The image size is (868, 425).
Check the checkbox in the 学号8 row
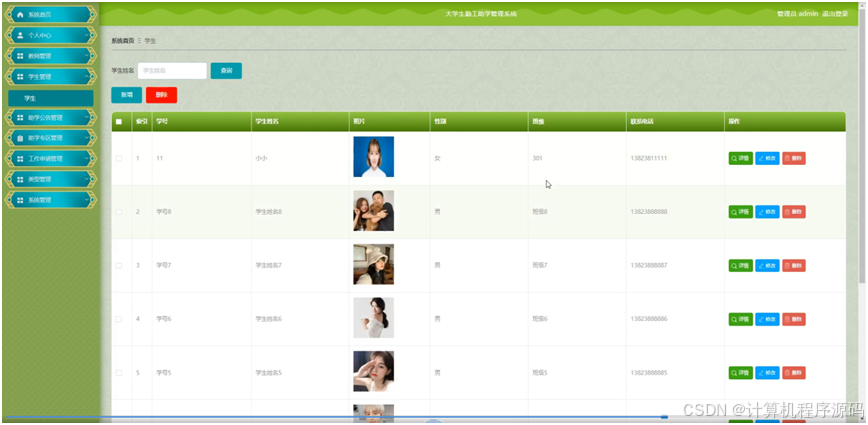click(118, 212)
